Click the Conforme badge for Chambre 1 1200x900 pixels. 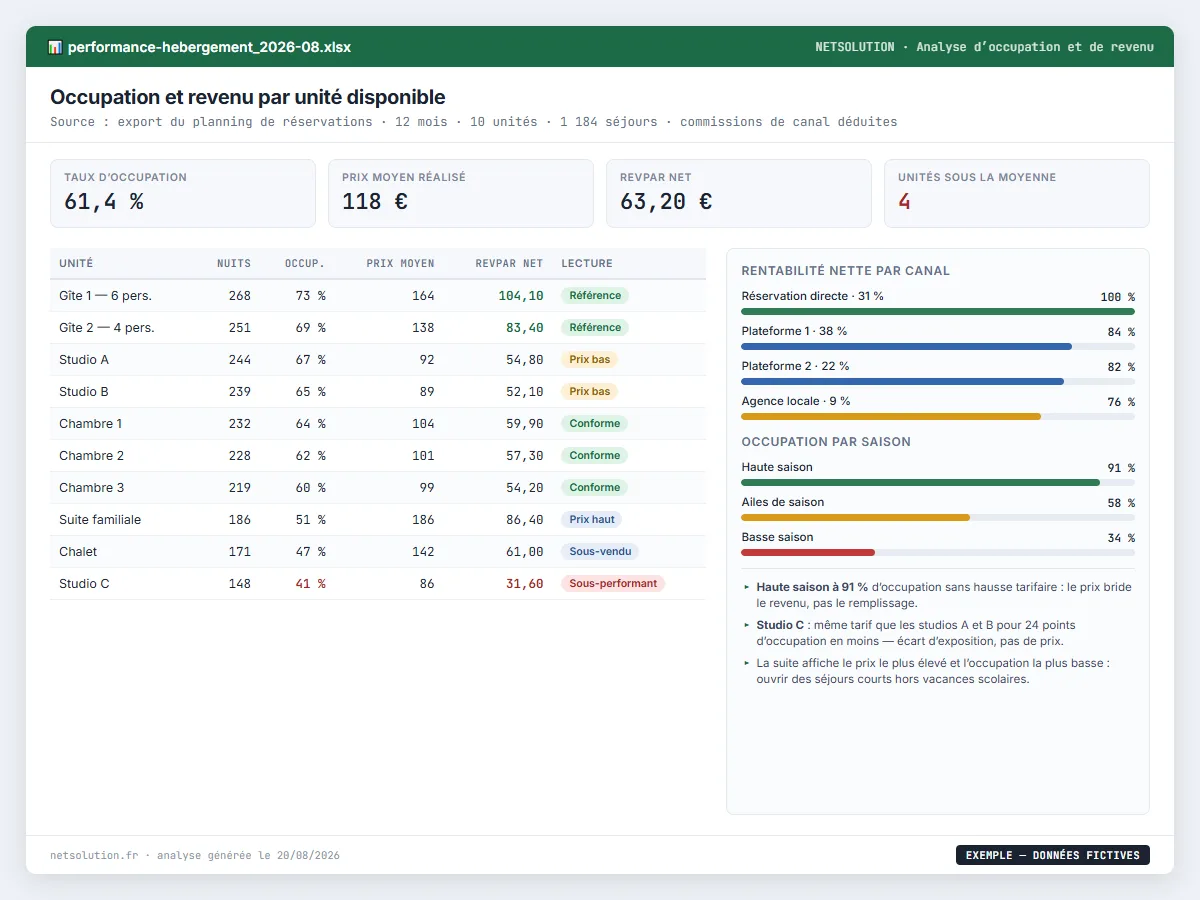pos(595,424)
